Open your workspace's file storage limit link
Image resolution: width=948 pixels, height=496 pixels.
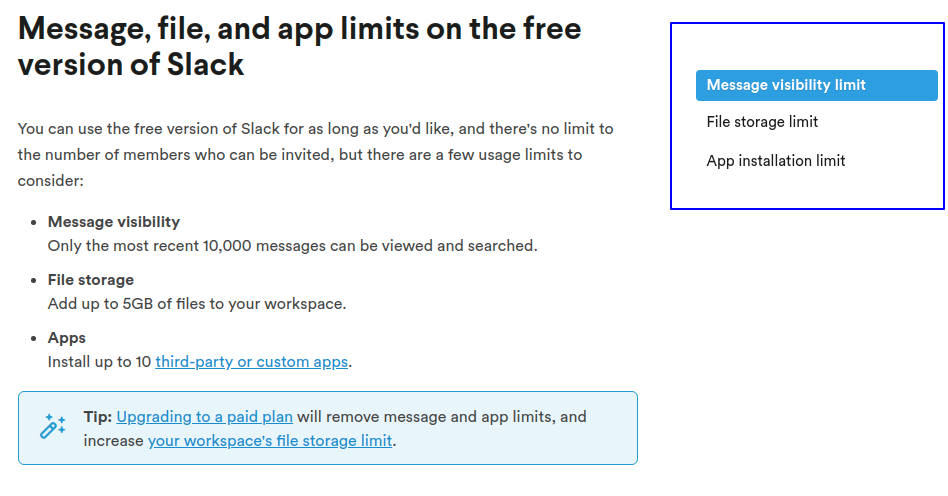(270, 441)
